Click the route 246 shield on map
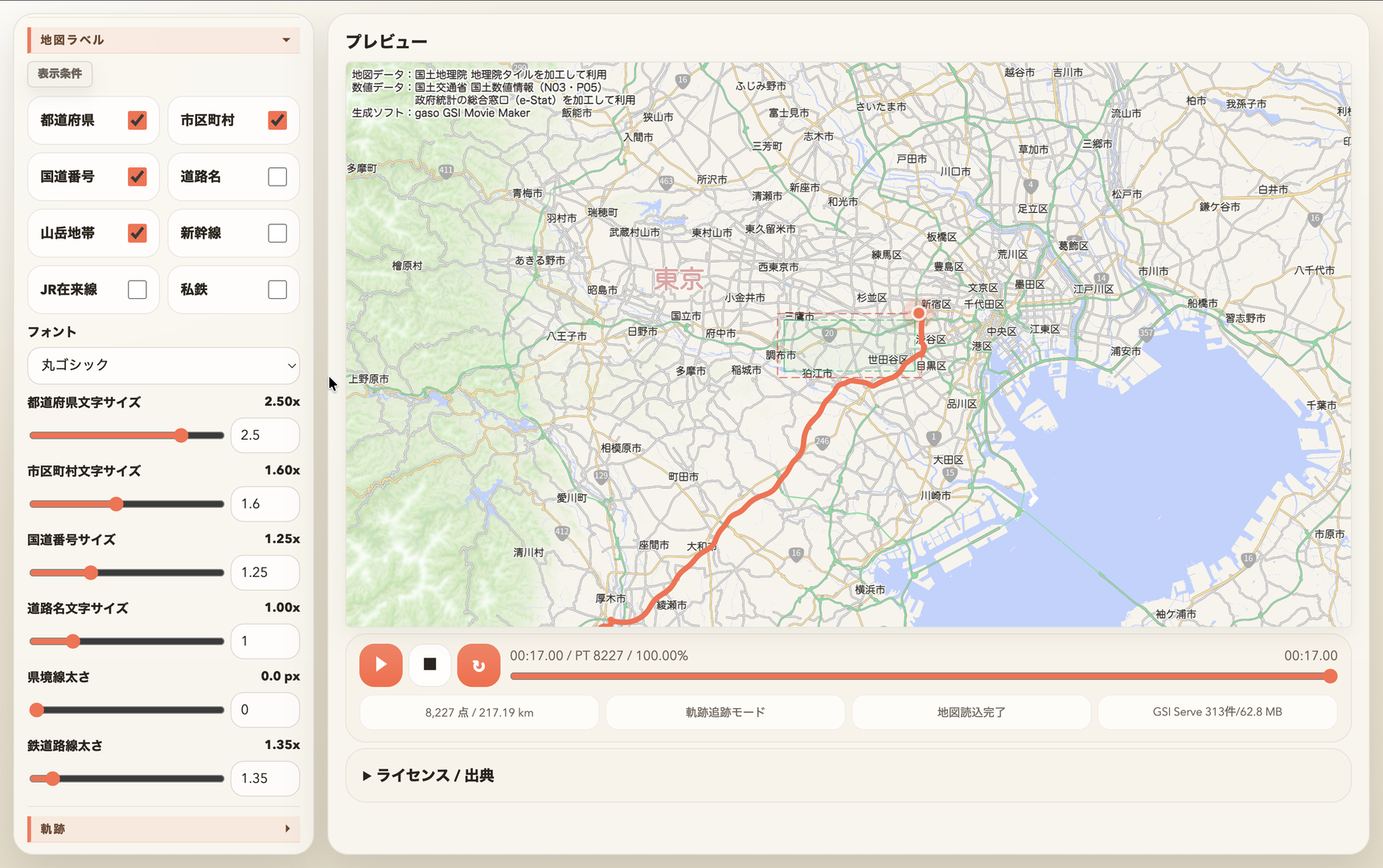Image resolution: width=1383 pixels, height=868 pixels. (822, 441)
